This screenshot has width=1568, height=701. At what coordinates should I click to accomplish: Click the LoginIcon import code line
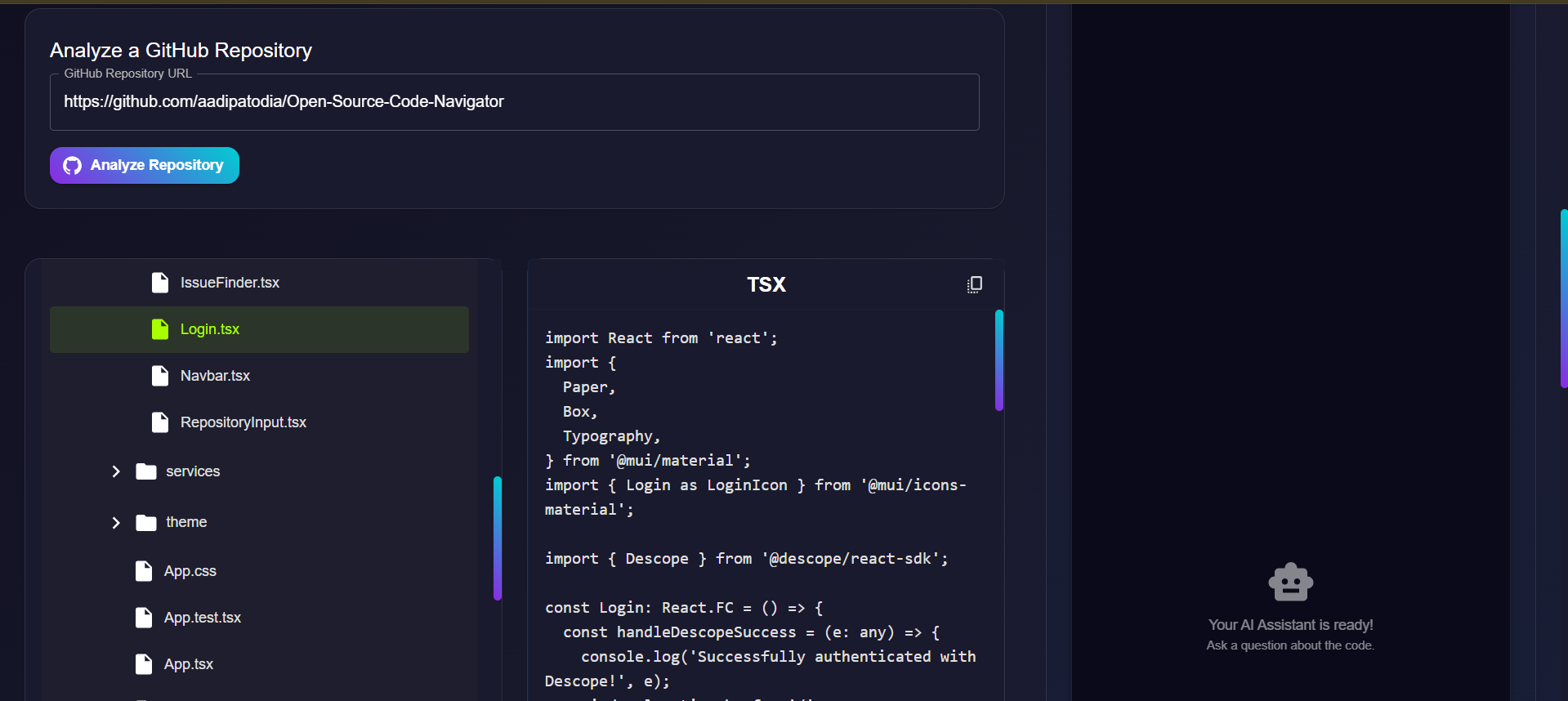pyautogui.click(x=756, y=498)
